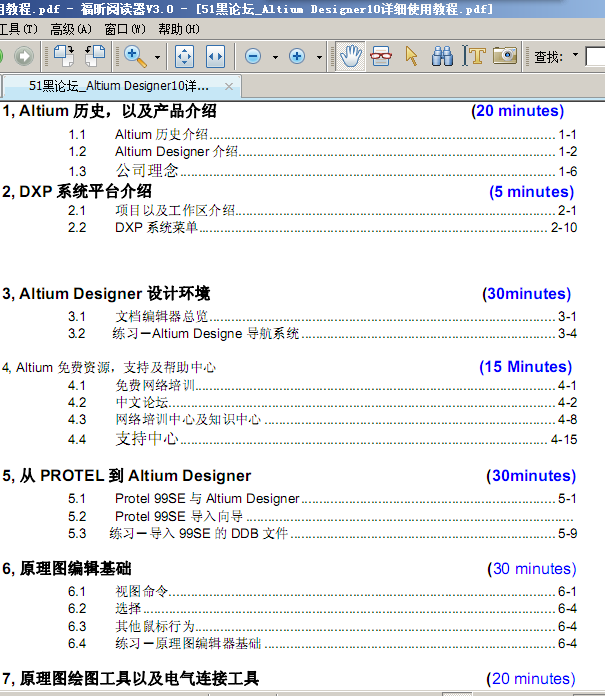This screenshot has height=696, width=605.
Task: Click the entry '2.1 项目以及工作区介绍'
Action: click(x=323, y=210)
